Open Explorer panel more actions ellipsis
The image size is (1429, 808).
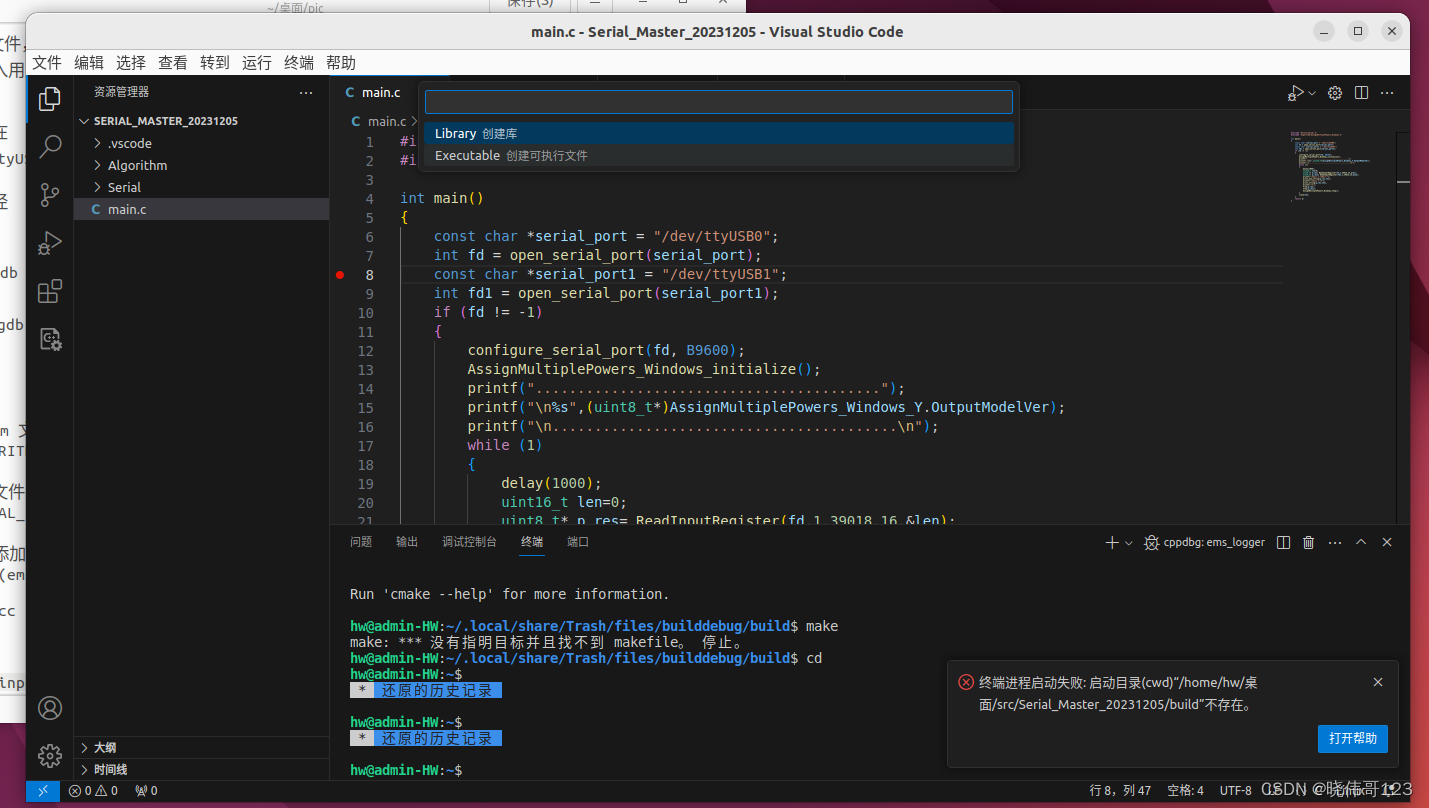[x=306, y=92]
